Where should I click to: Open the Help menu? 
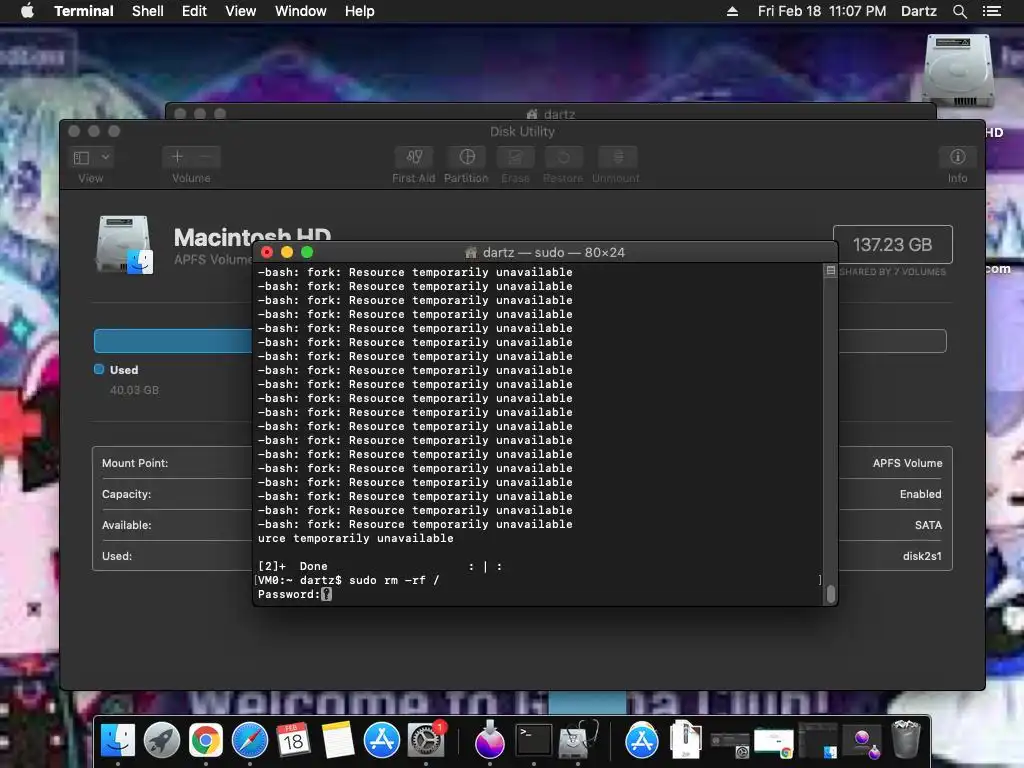click(360, 11)
